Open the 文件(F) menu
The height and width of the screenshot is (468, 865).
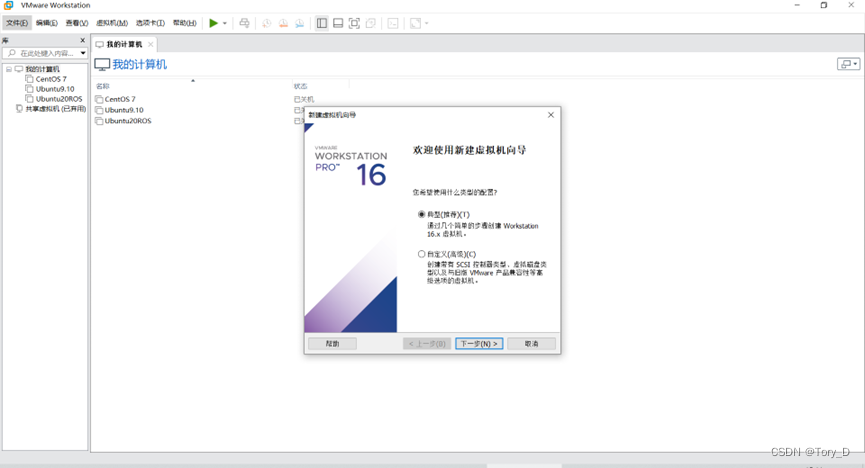tap(17, 23)
